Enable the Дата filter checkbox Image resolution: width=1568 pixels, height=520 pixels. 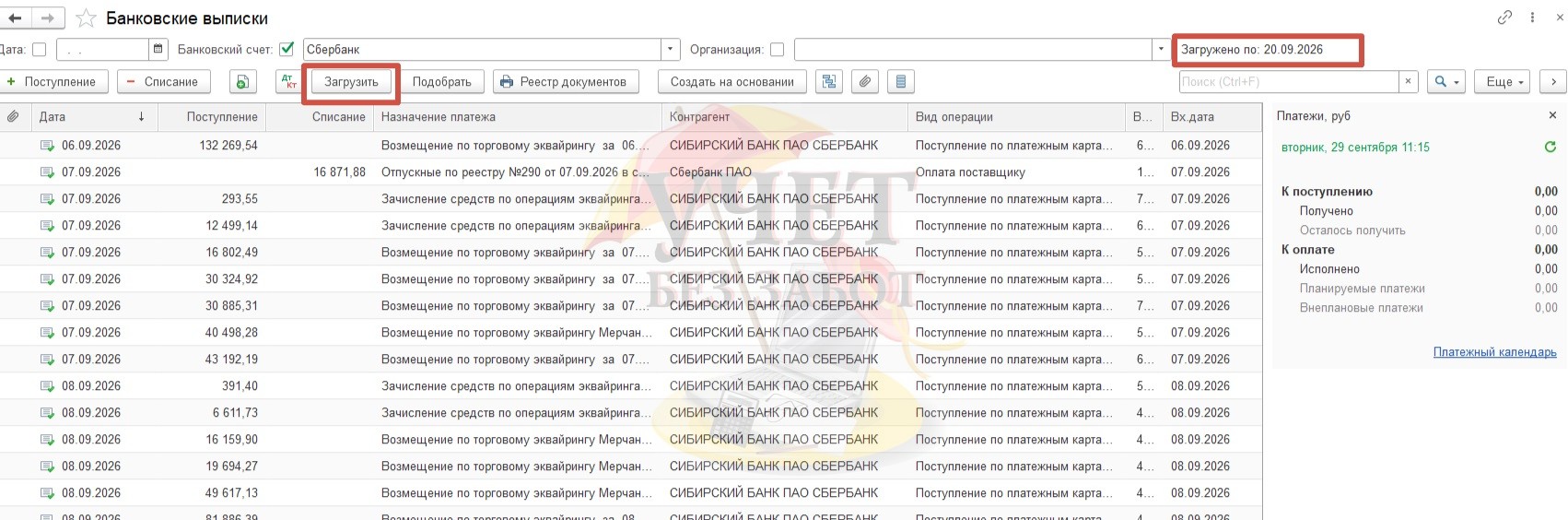tap(39, 50)
